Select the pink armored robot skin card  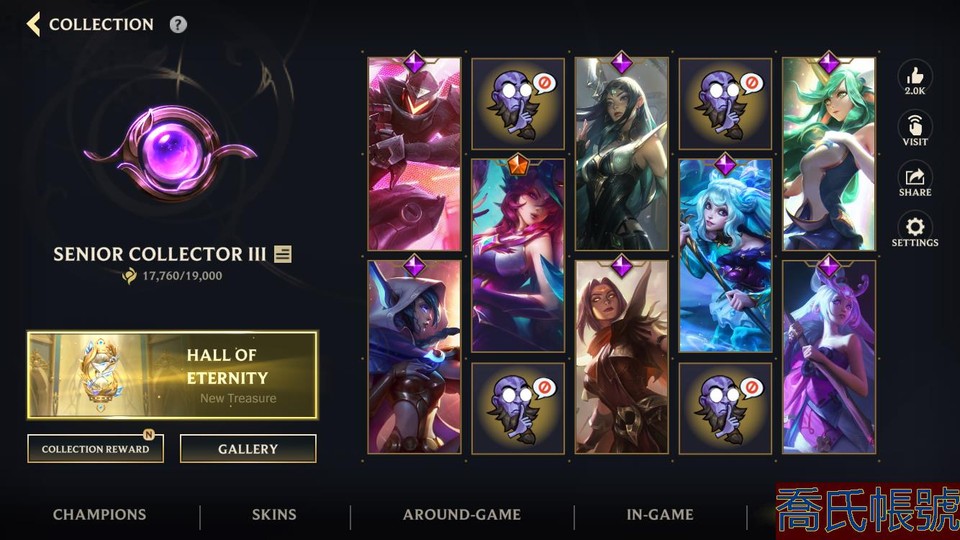click(414, 154)
